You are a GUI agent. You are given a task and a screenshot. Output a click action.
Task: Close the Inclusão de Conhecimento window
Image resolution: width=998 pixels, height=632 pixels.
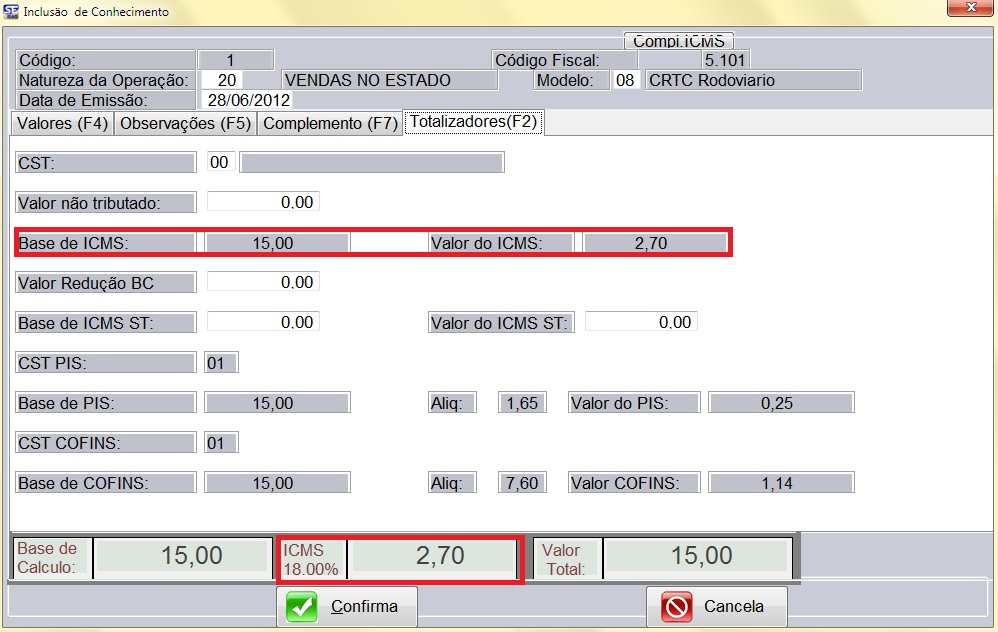[x=971, y=10]
